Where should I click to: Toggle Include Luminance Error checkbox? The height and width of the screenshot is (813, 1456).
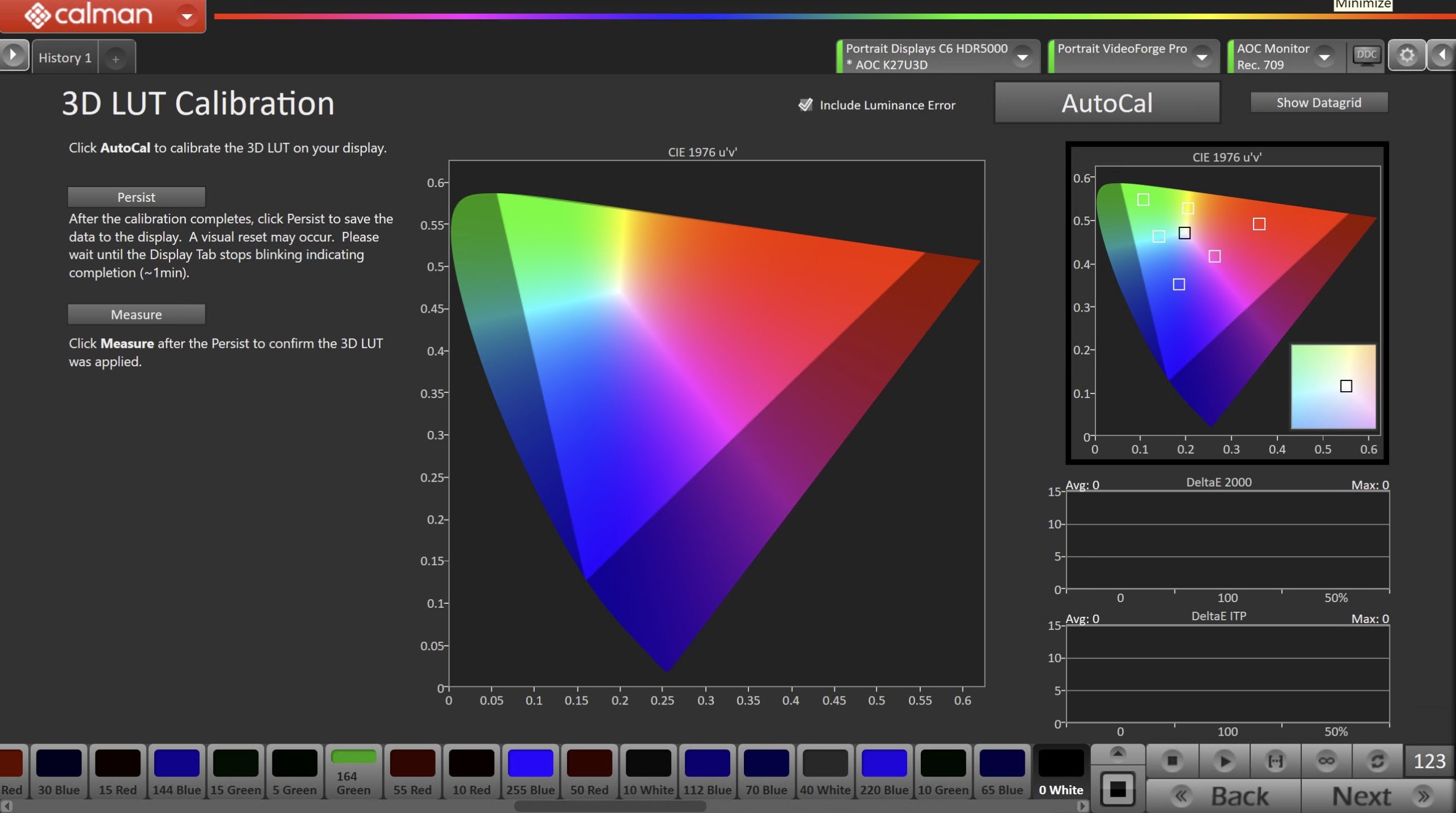click(x=805, y=105)
